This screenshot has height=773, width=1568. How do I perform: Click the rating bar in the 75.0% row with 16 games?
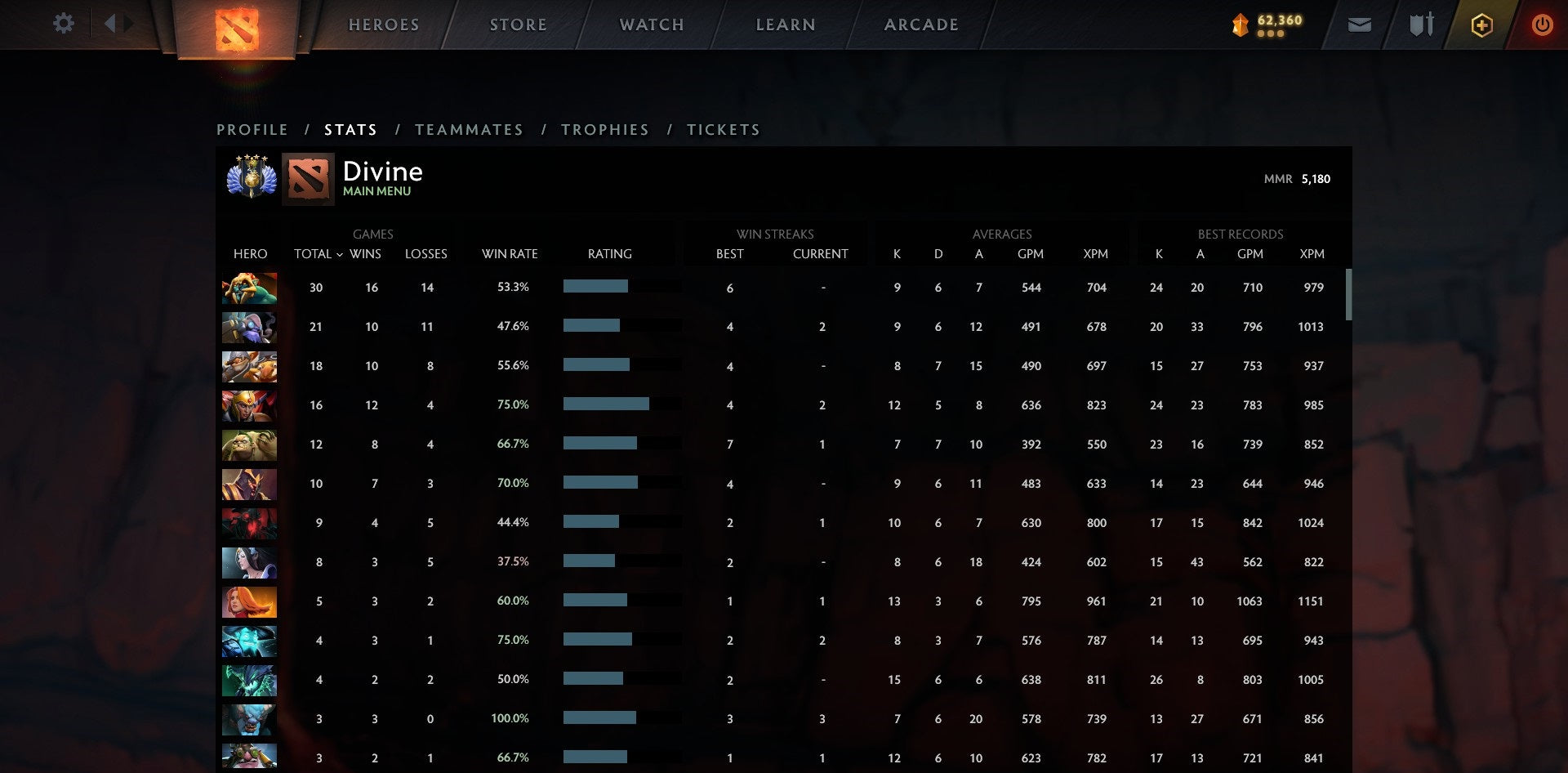(x=606, y=404)
